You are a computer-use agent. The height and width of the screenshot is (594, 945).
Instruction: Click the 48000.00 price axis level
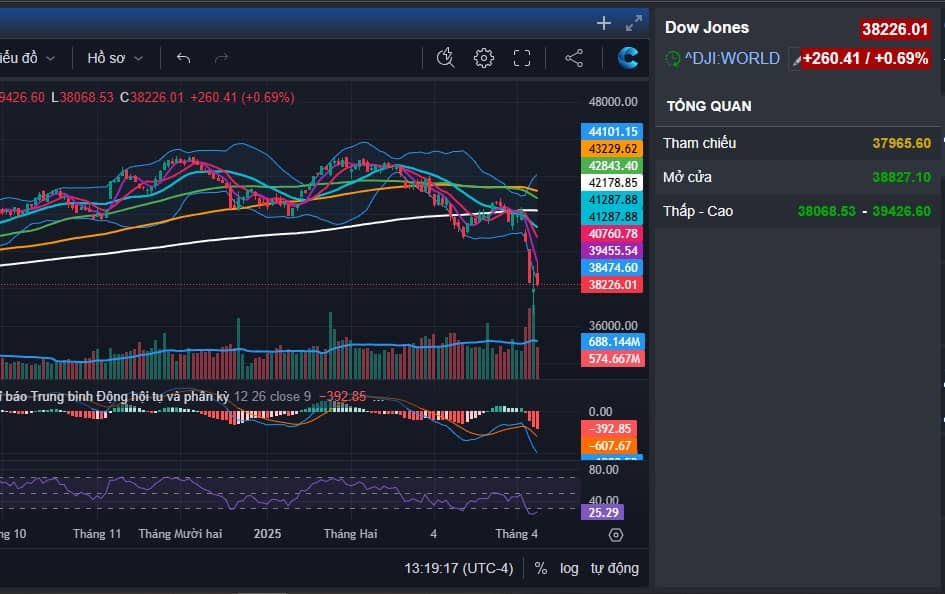[613, 102]
